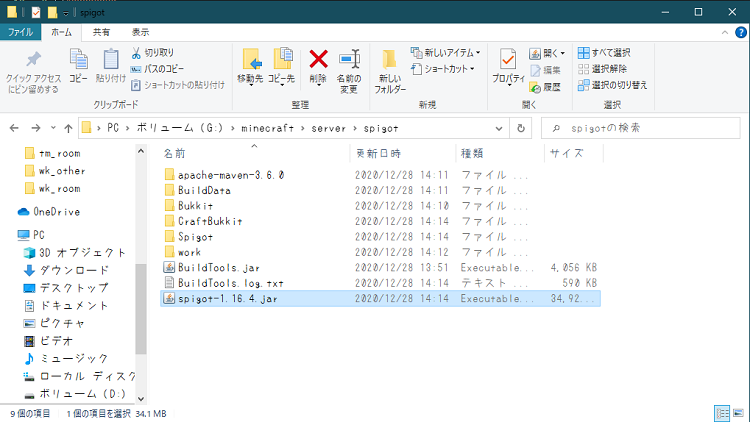Click the refresh button beside address bar
The width and height of the screenshot is (750, 422).
point(521,128)
